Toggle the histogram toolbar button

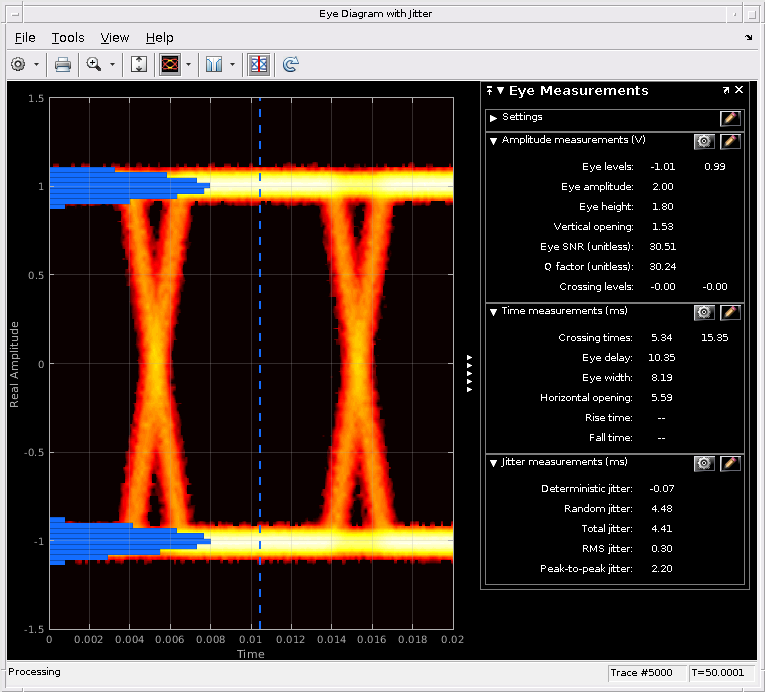[x=213, y=64]
